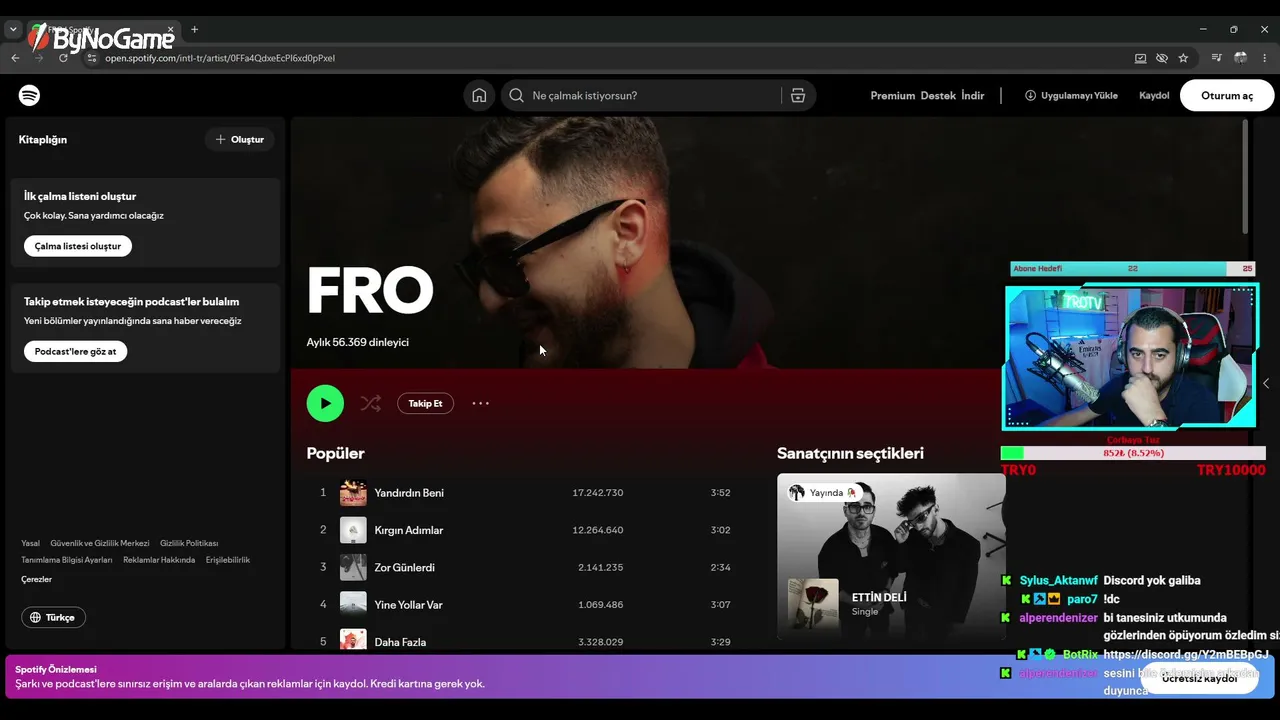
Task: Click the Kırgın Adımlar album thumbnail
Action: click(353, 530)
